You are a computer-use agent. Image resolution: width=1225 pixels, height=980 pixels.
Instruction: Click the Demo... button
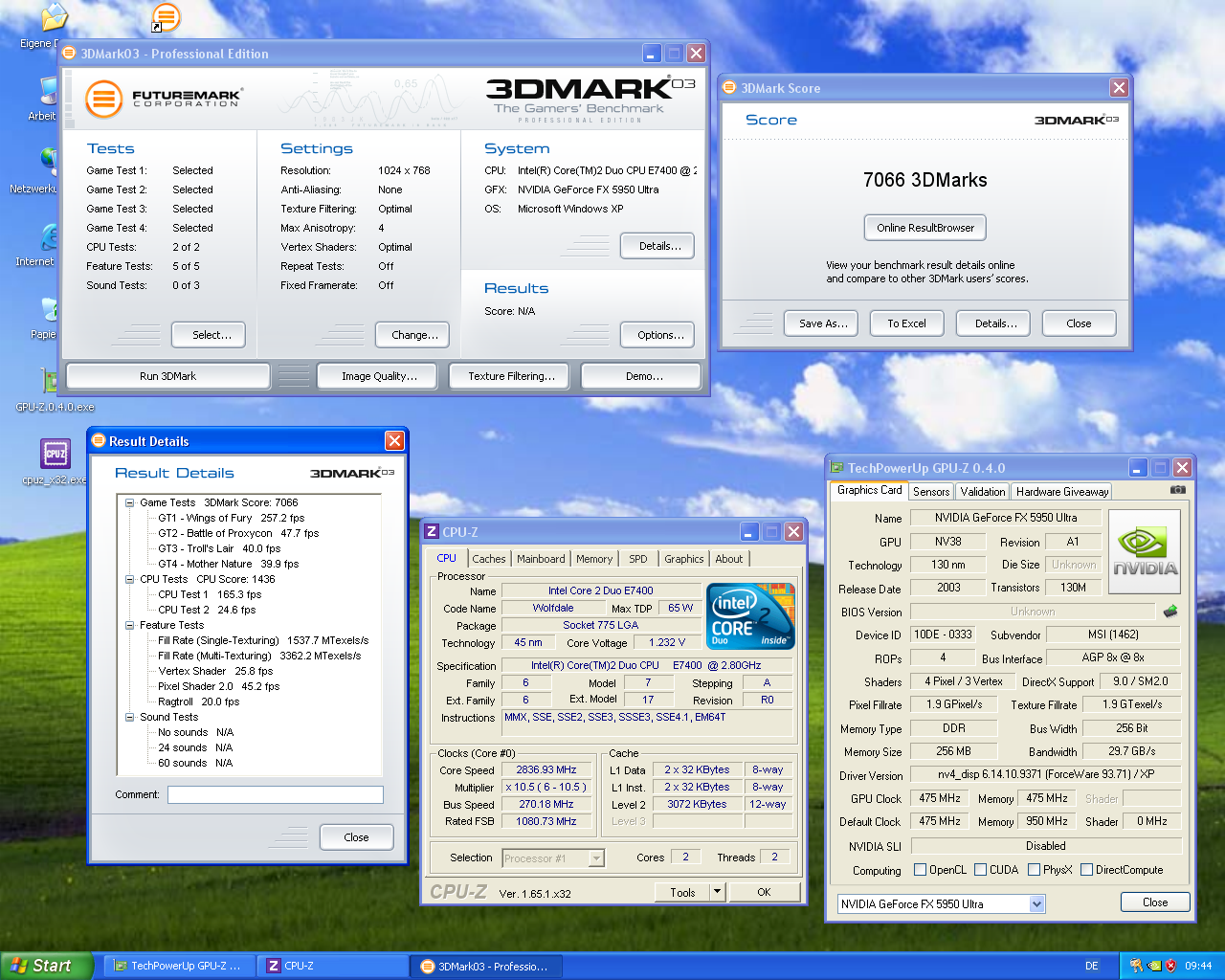pos(644,376)
